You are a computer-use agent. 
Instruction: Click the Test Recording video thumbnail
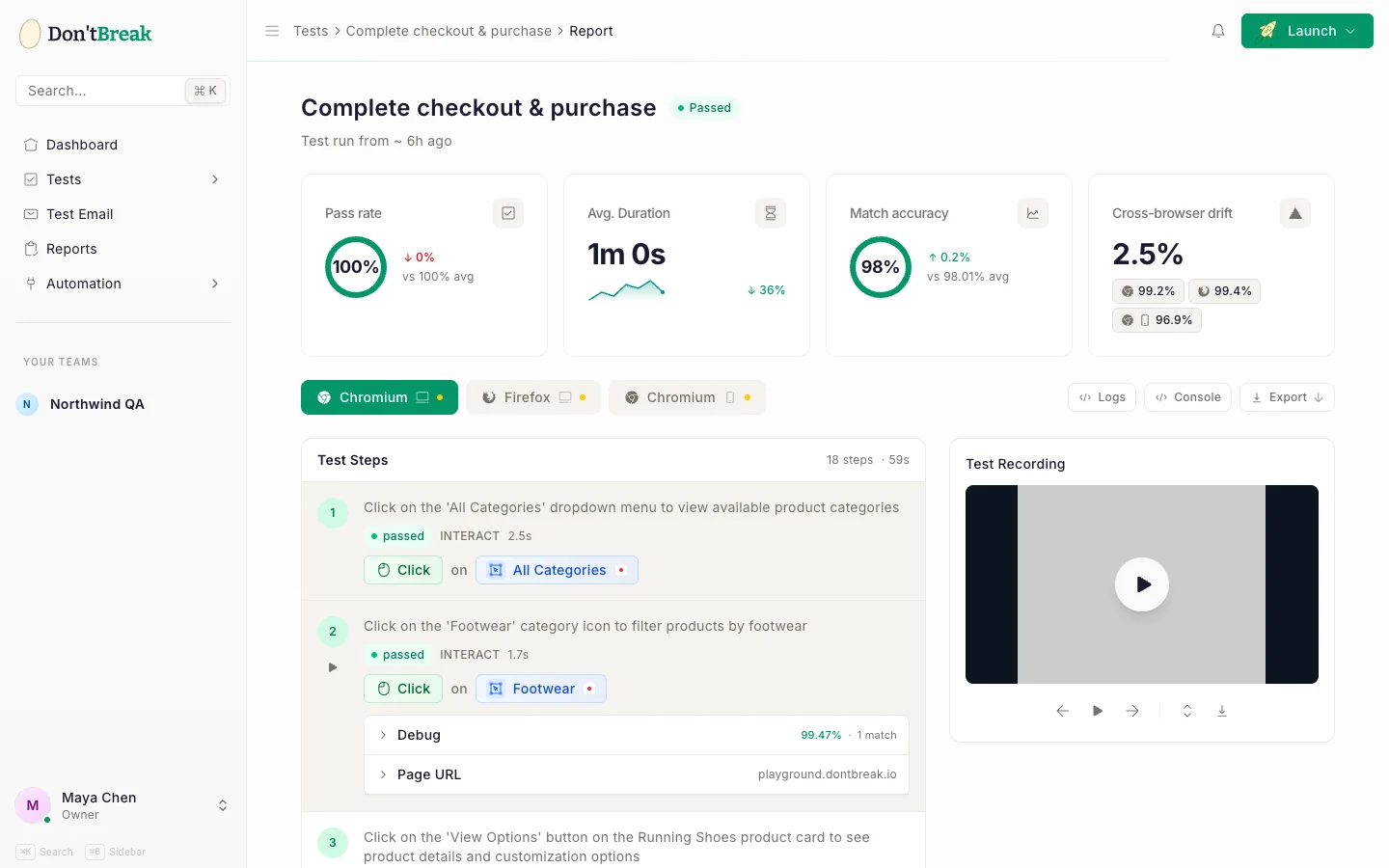tap(1142, 584)
